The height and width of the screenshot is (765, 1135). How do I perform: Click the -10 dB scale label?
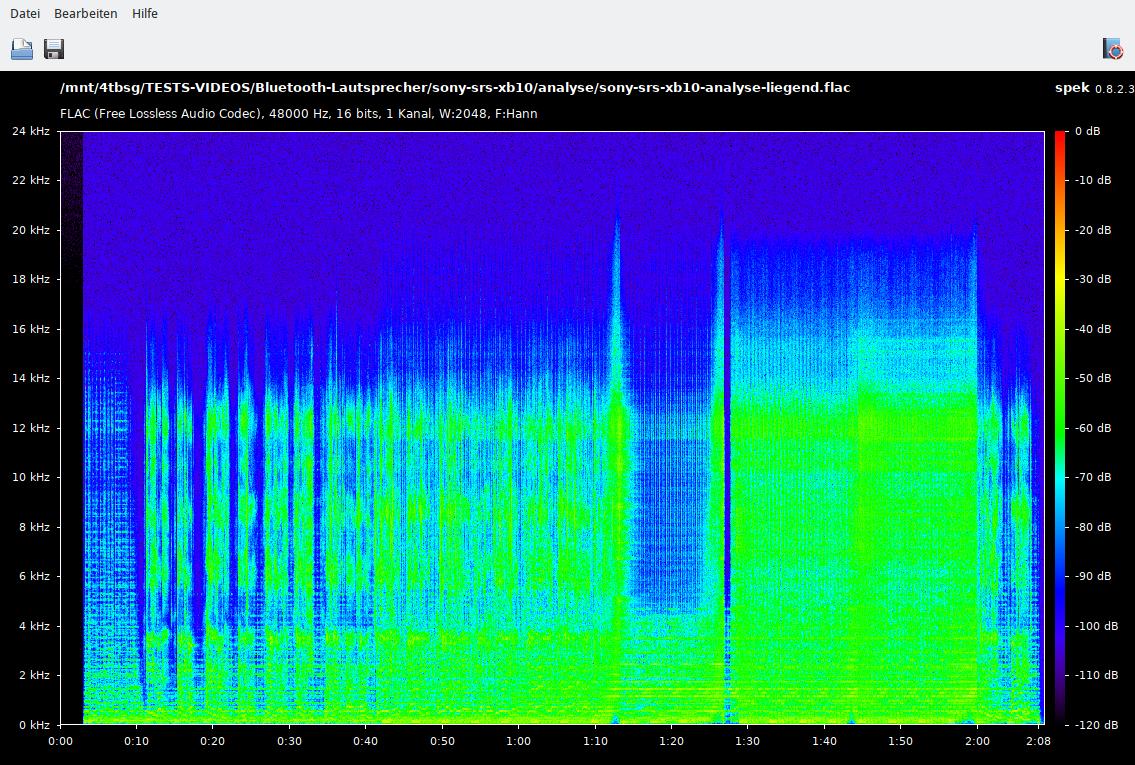1092,180
